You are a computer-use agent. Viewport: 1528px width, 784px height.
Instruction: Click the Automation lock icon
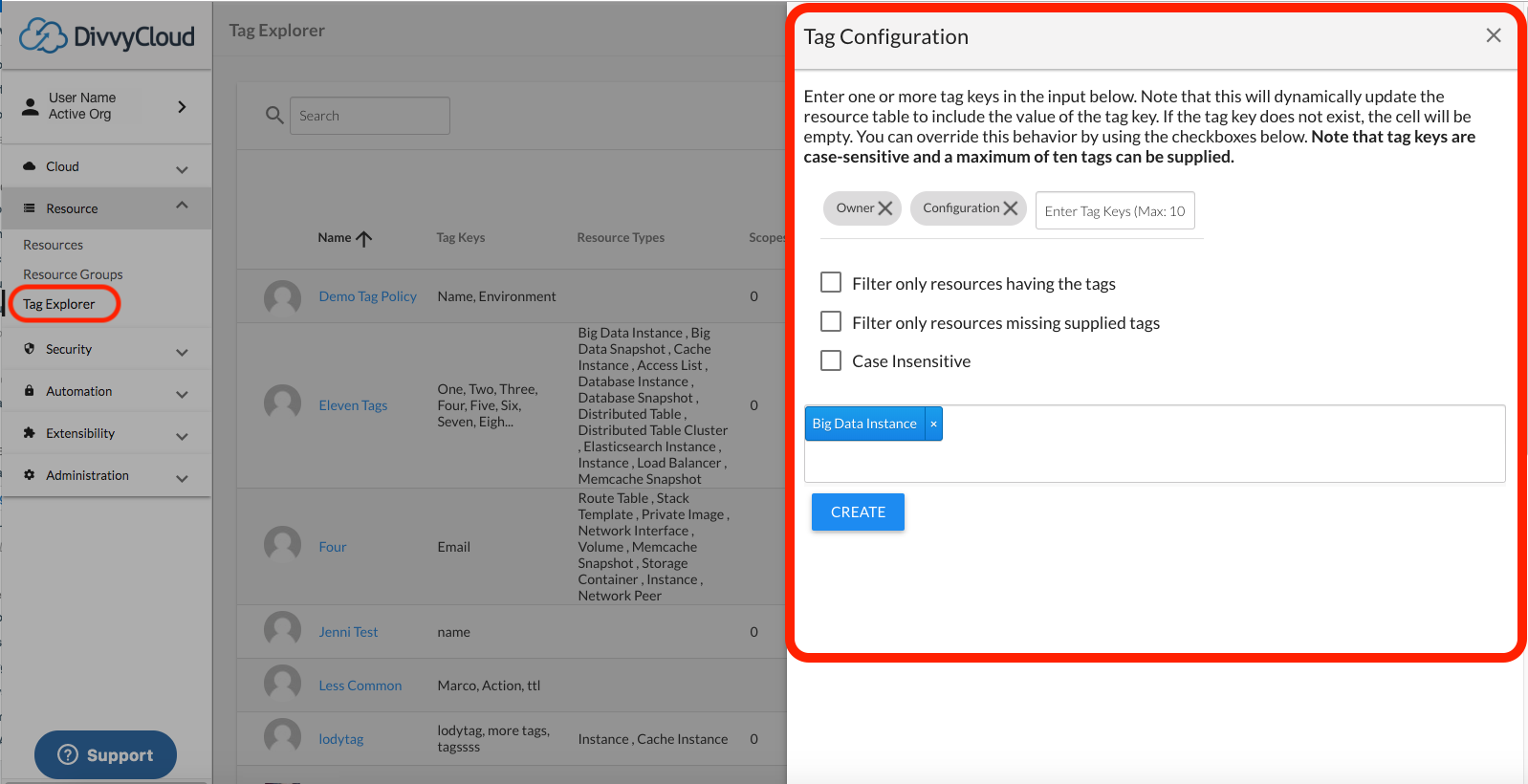[29, 391]
